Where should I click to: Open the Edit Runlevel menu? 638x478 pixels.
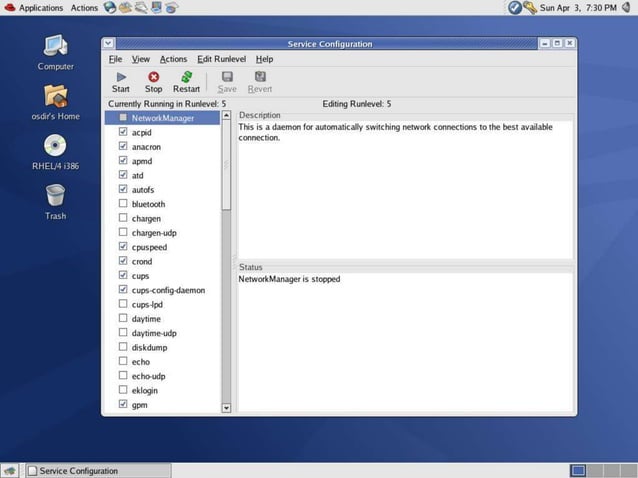pos(222,59)
